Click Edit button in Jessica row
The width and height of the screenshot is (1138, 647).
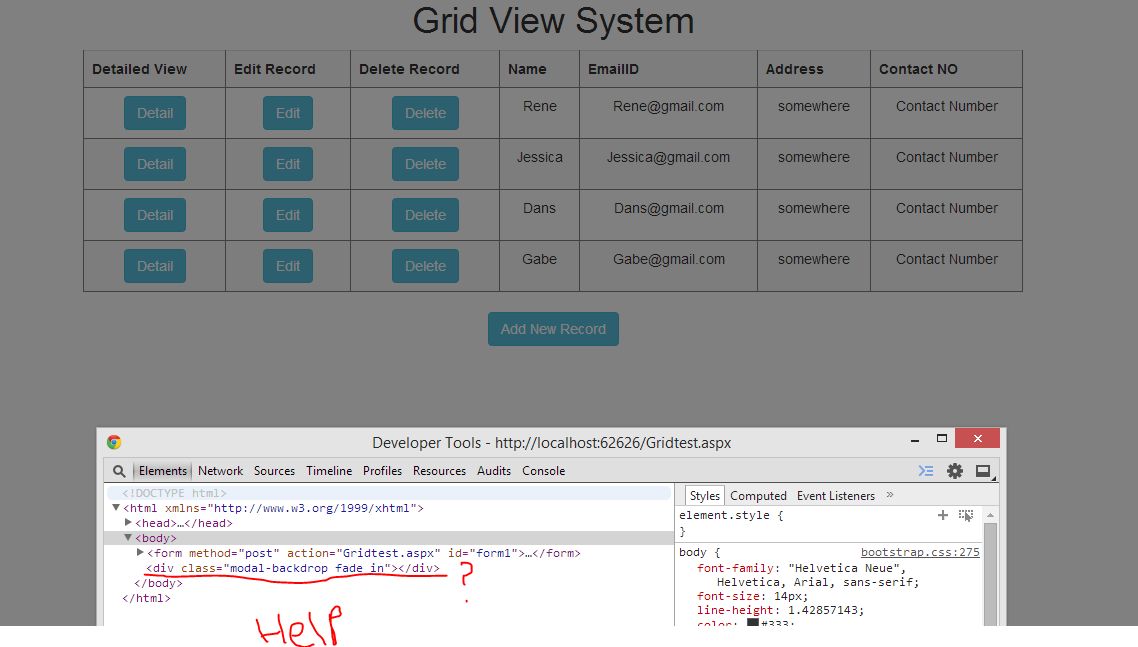(x=287, y=164)
